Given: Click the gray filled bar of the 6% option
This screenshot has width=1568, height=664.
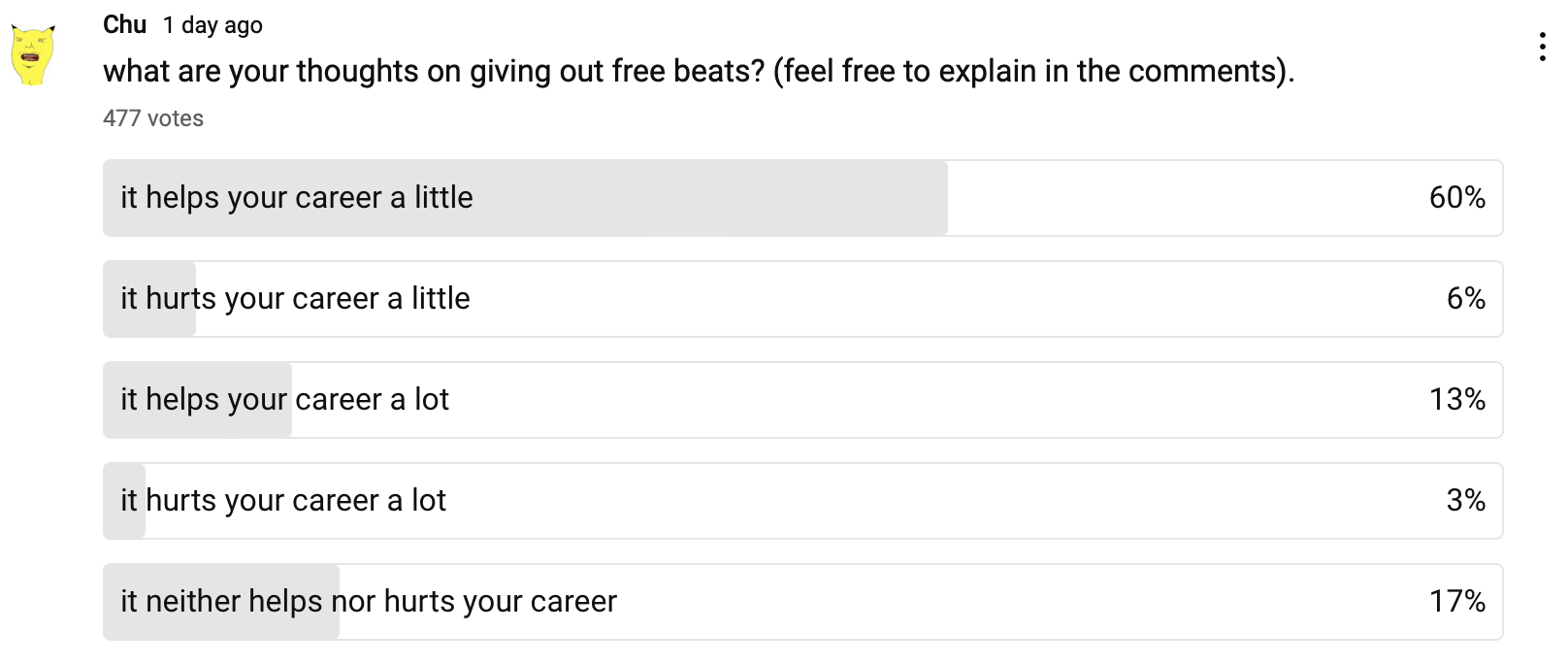Looking at the screenshot, I should click(x=149, y=299).
